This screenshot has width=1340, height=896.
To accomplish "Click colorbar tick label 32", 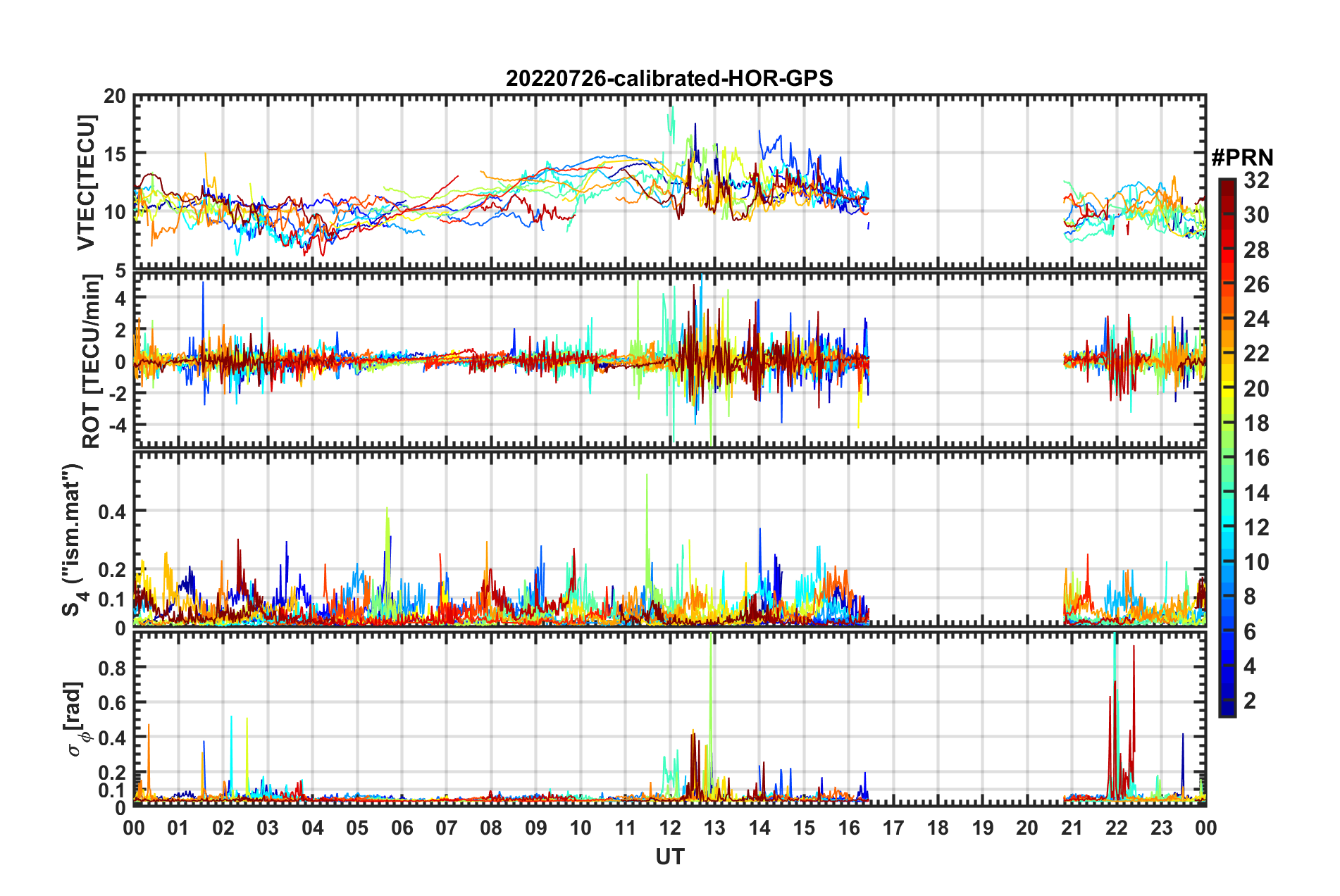I will 1256,180.
